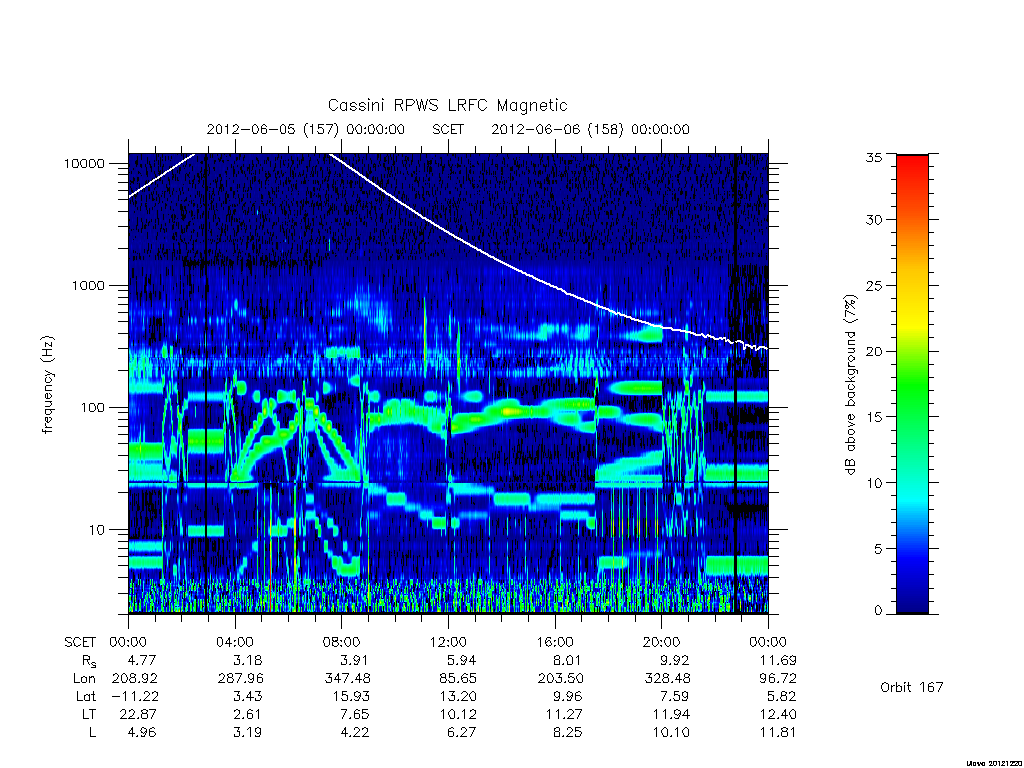Click Lat value -11.22
The height and width of the screenshot is (768, 1024).
coord(135,696)
